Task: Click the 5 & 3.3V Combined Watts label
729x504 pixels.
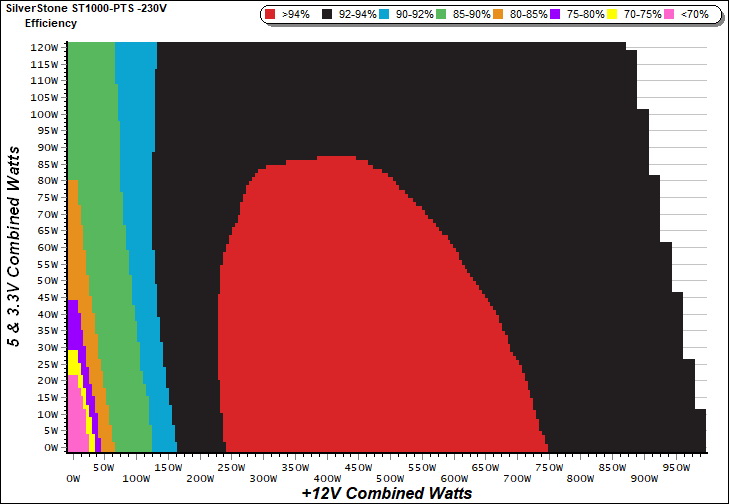Action: pos(14,246)
